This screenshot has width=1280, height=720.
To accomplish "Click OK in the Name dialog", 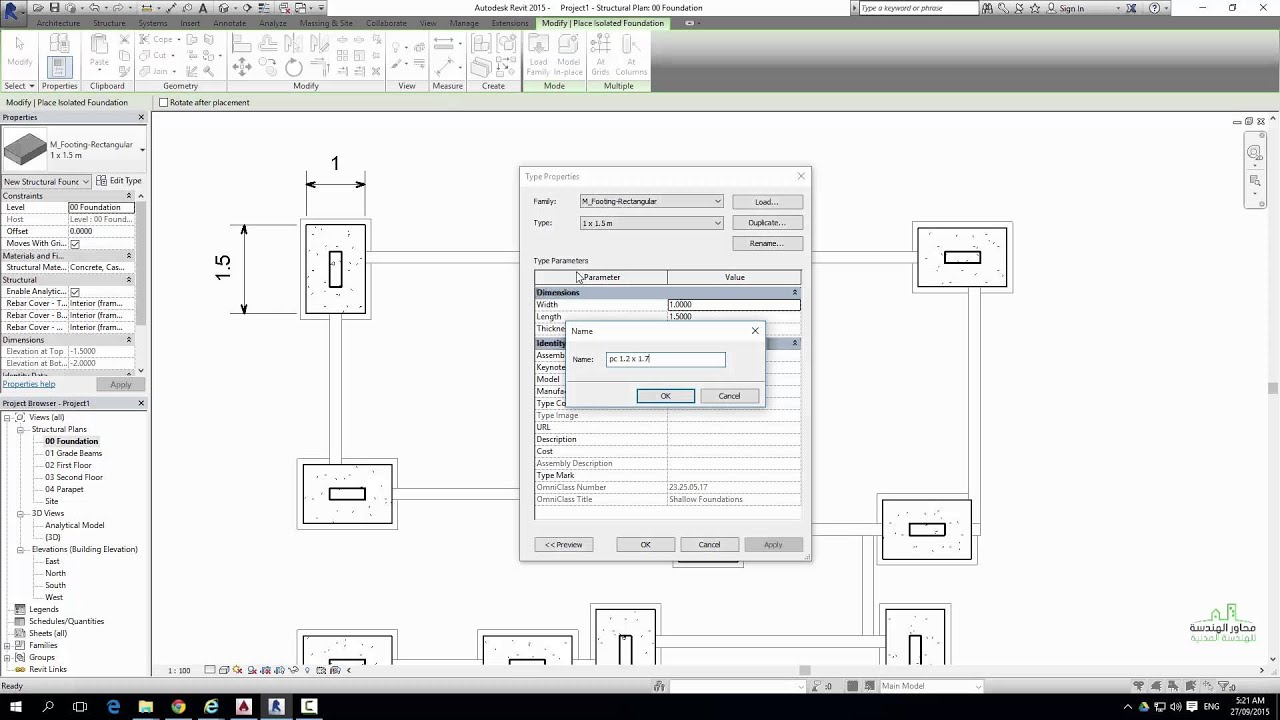I will click(665, 396).
